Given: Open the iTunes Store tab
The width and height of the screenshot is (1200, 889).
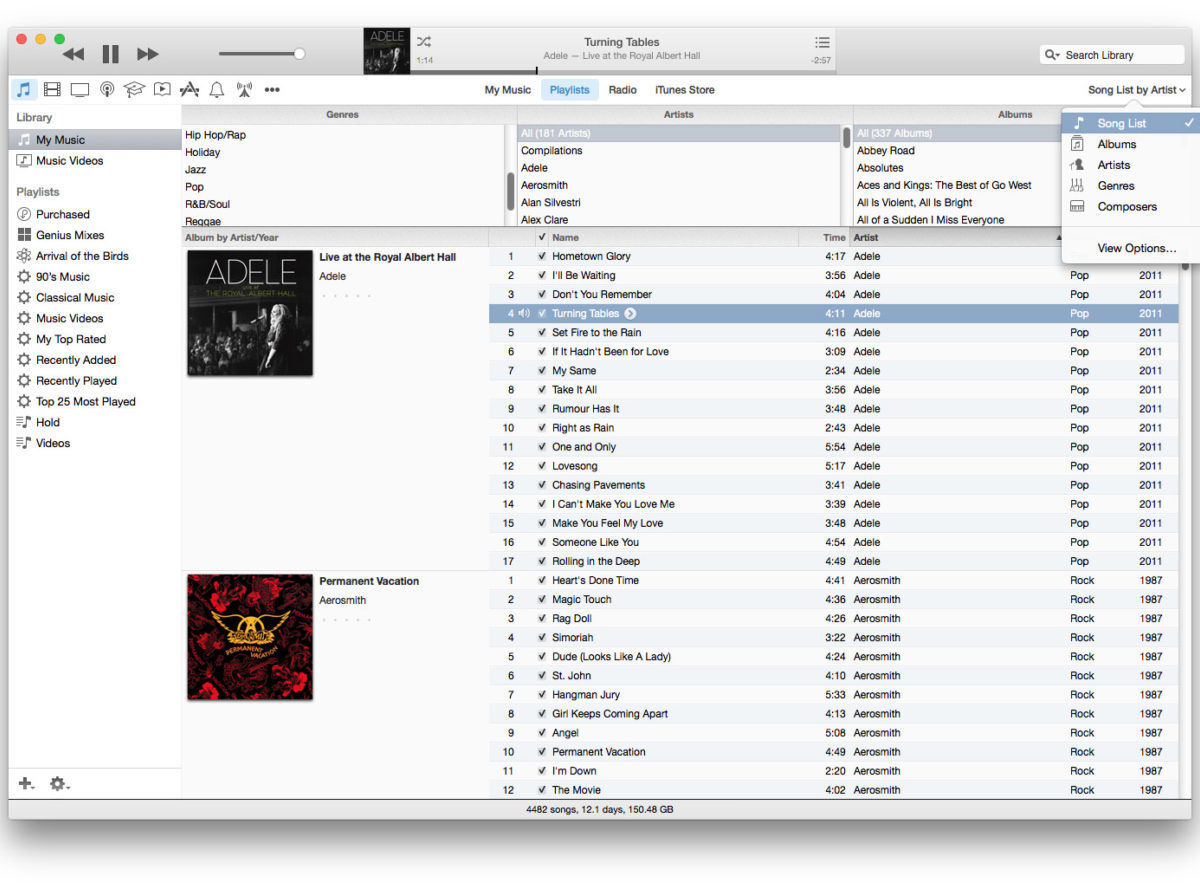Looking at the screenshot, I should [x=685, y=90].
